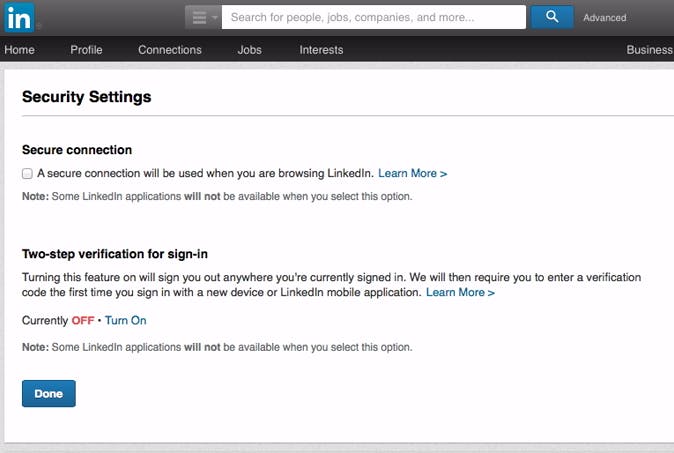
Task: Go to the Home menu item
Action: 19,50
